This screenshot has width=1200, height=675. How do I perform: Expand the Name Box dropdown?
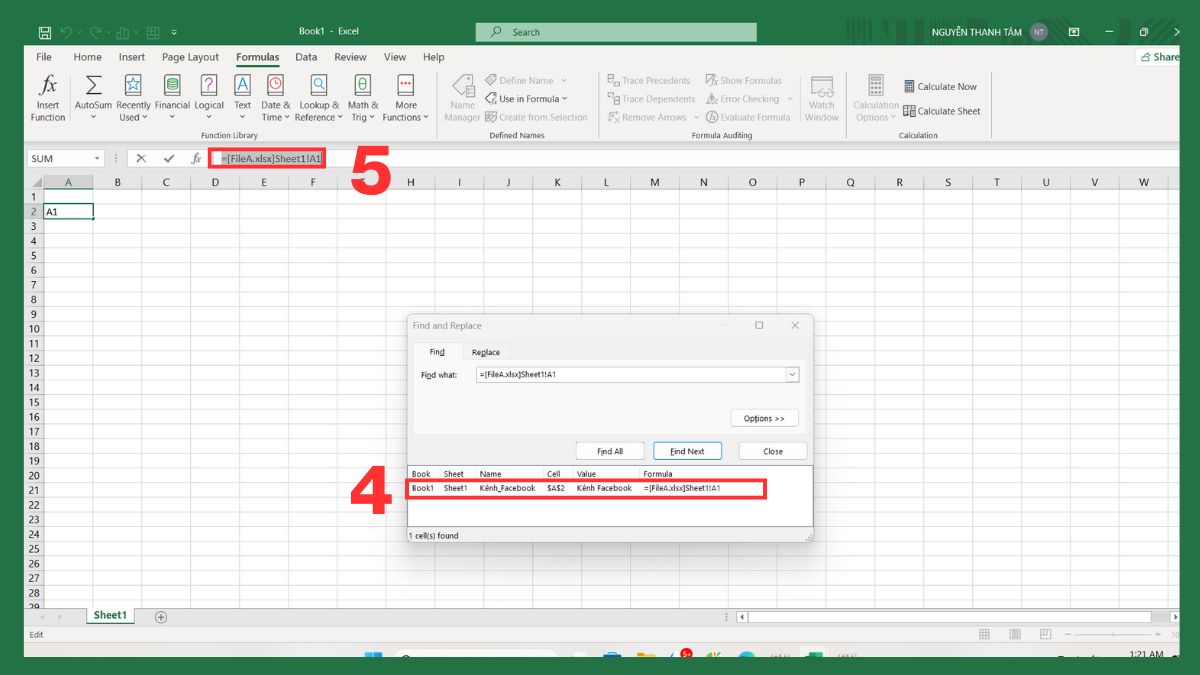click(x=97, y=158)
